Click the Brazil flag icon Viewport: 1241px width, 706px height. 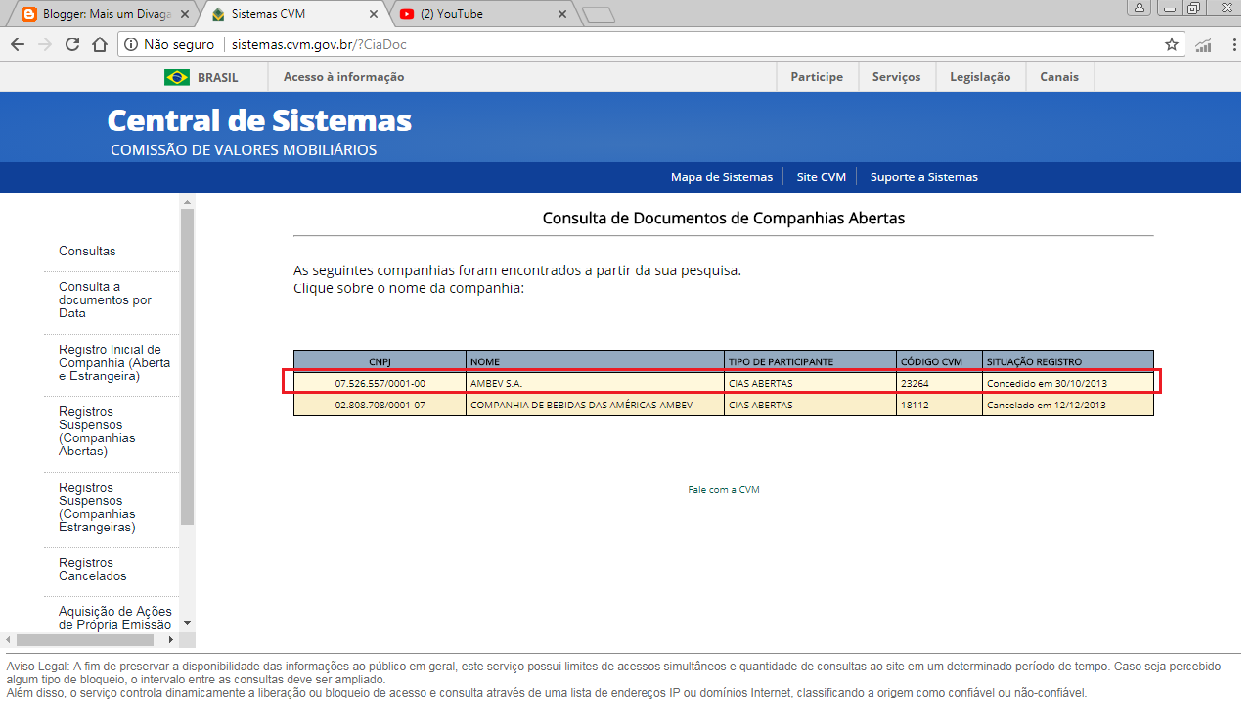[177, 77]
